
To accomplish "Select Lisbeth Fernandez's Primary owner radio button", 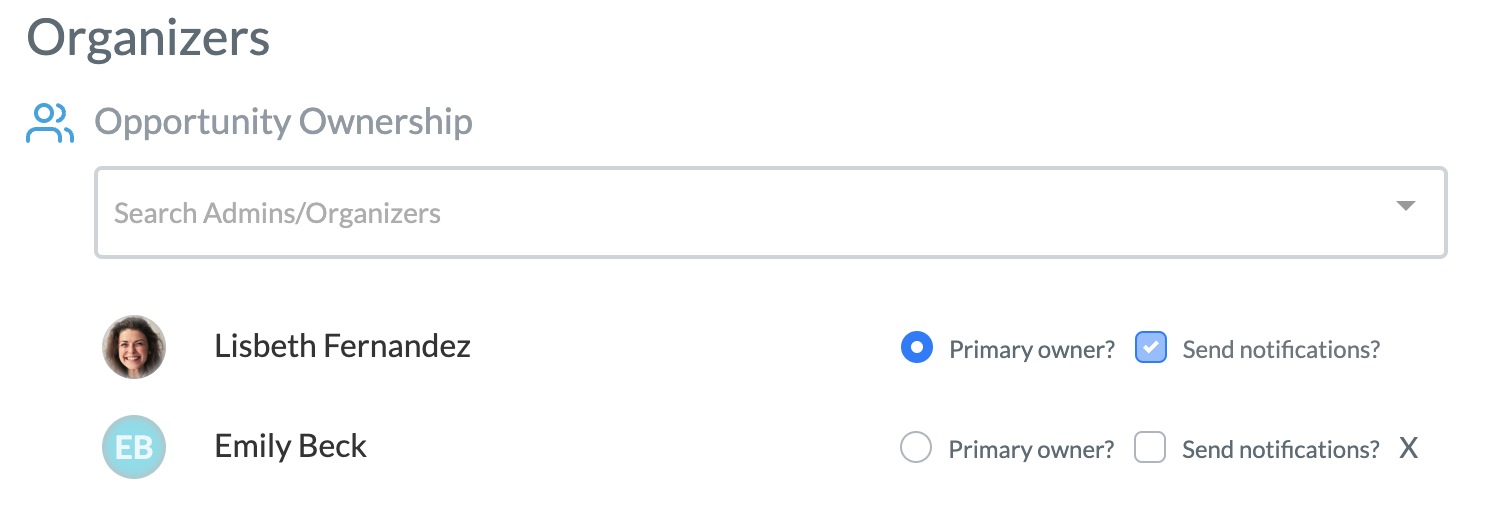I will click(917, 348).
